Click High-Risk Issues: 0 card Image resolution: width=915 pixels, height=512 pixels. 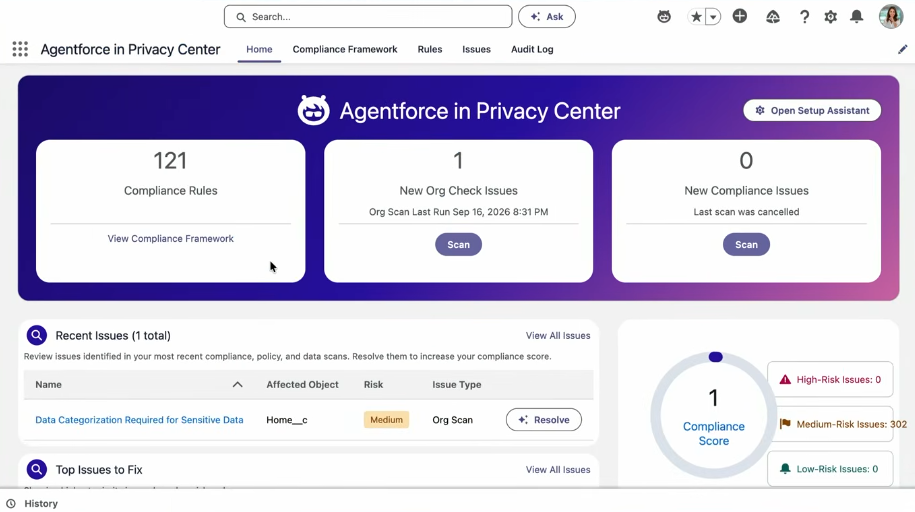(830, 379)
